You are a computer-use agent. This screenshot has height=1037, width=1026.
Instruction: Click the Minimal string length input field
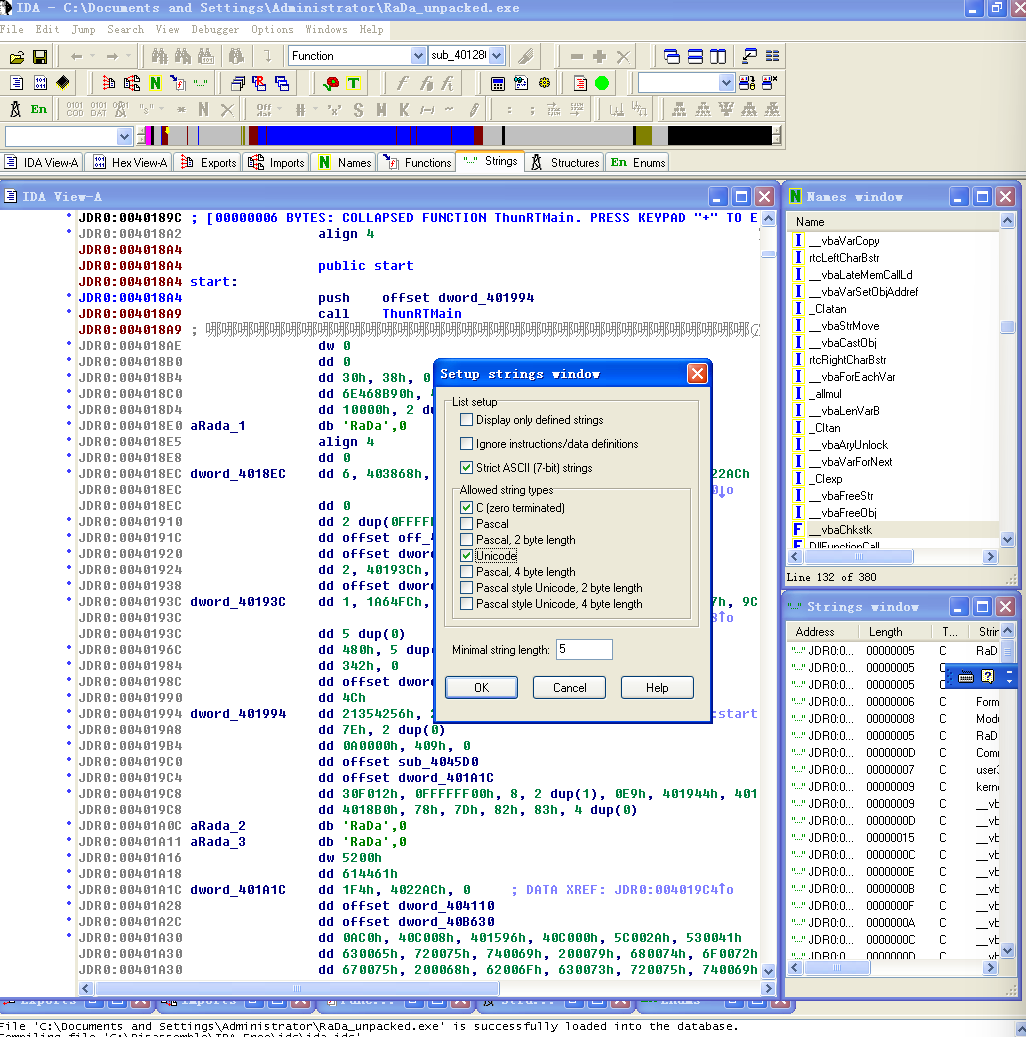(x=584, y=649)
